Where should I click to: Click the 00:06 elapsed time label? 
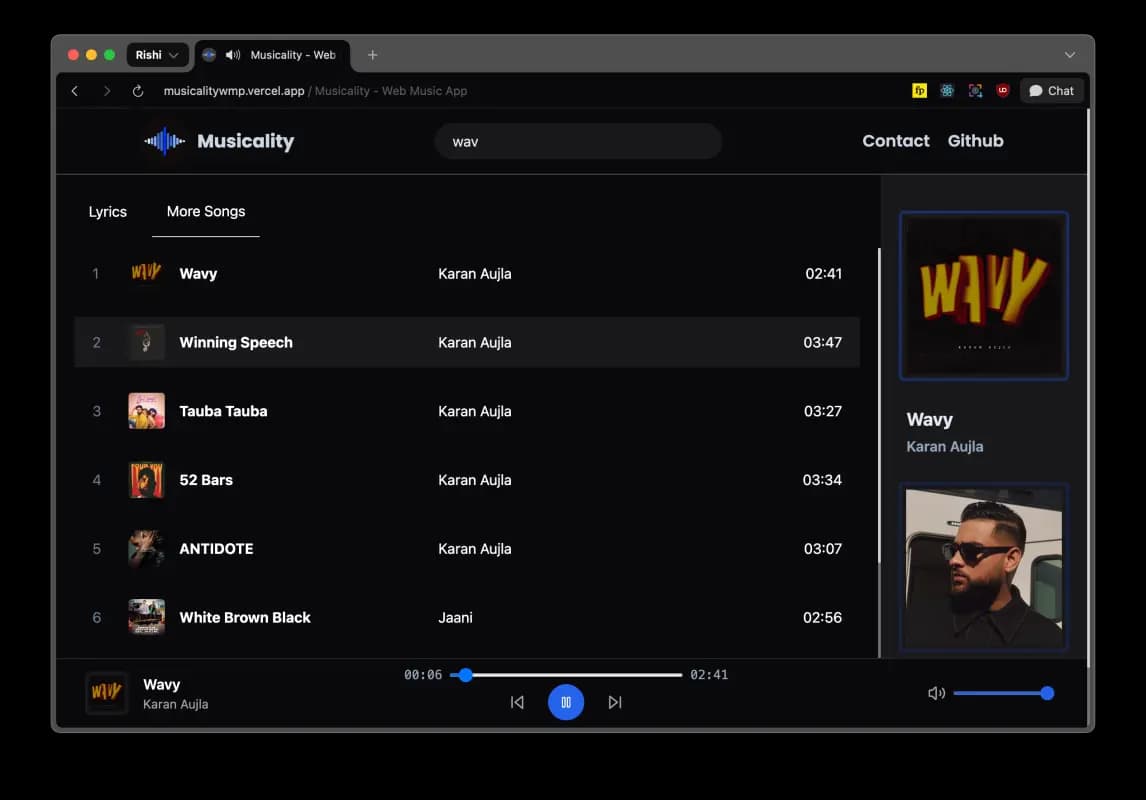[423, 674]
